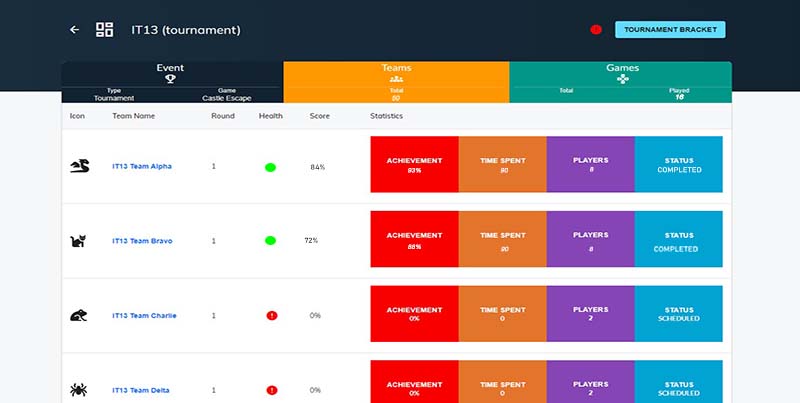This screenshot has width=800, height=403.
Task: Click Team Alpha's squirrel icon
Action: pyautogui.click(x=79, y=166)
